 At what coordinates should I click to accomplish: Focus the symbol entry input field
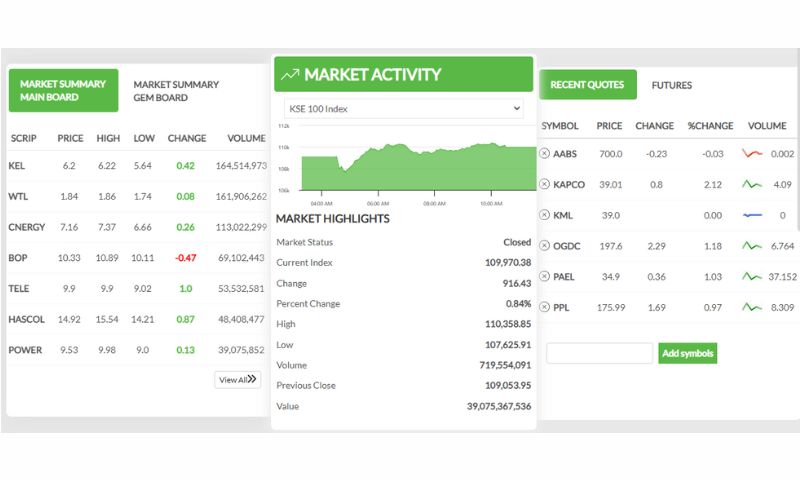599,353
